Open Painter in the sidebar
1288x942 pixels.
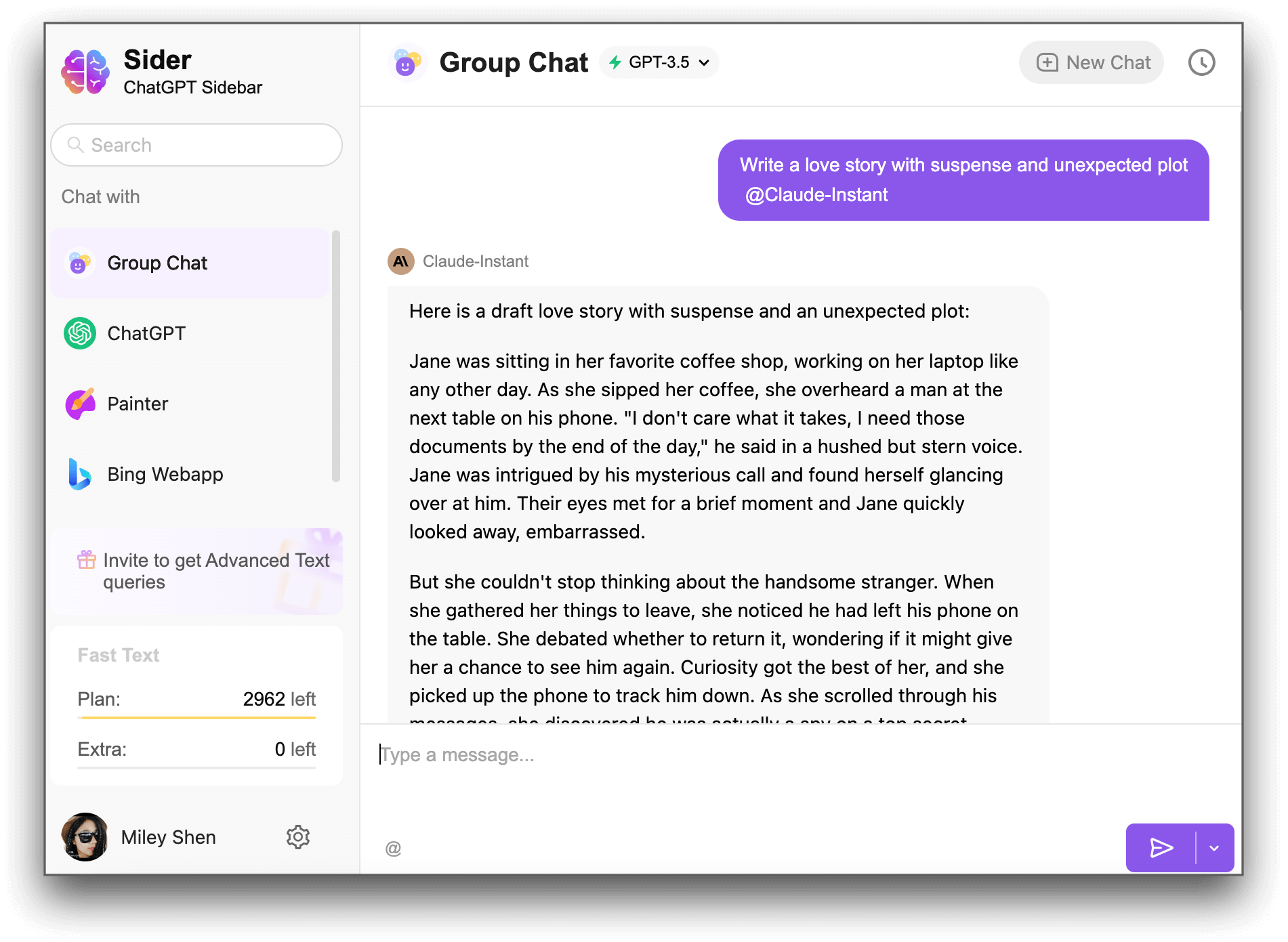click(190, 404)
